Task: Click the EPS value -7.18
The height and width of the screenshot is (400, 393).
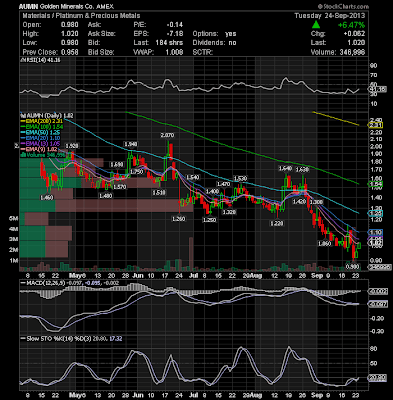Action: 175,34
